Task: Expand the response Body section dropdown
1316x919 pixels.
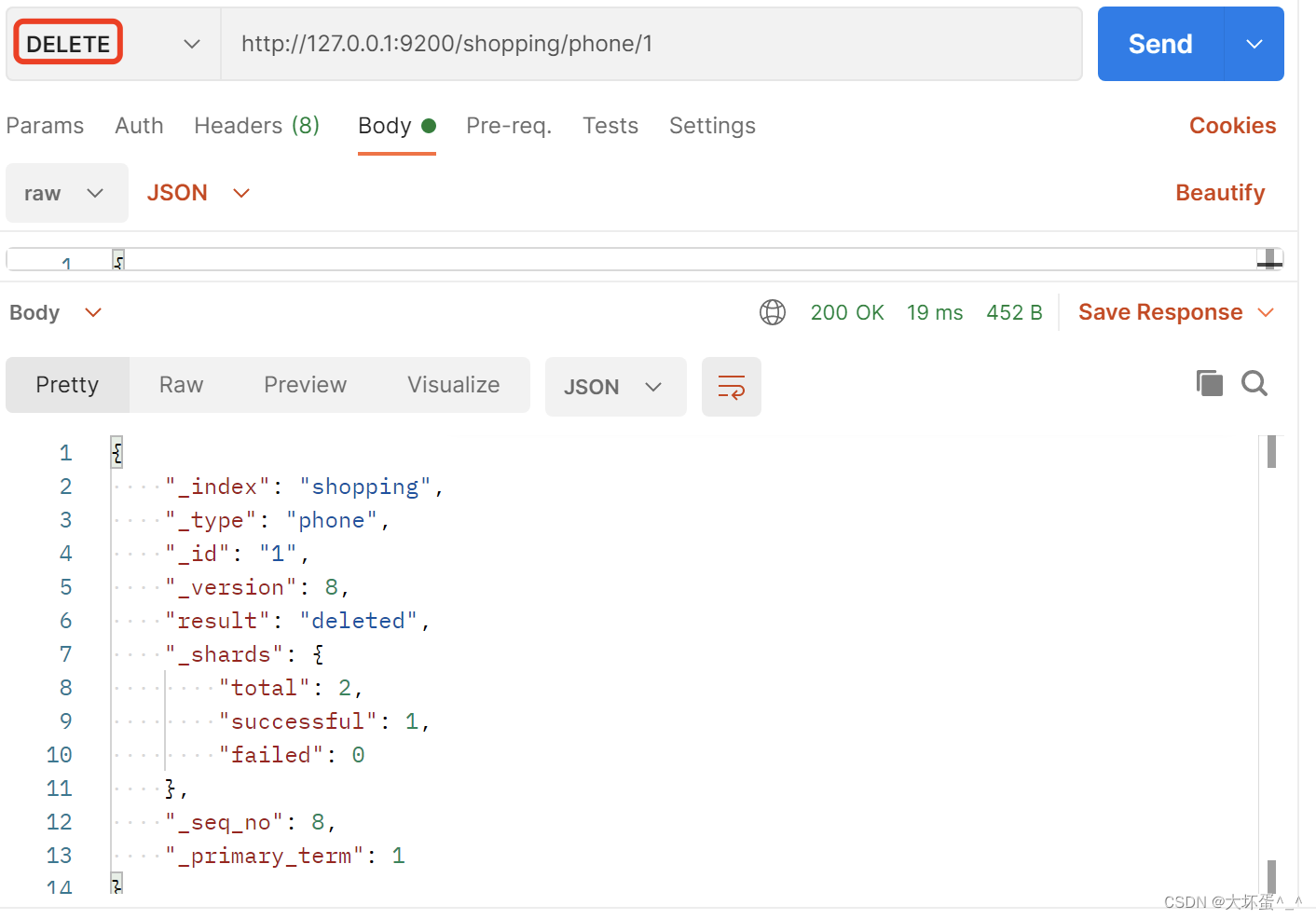Action: click(56, 312)
